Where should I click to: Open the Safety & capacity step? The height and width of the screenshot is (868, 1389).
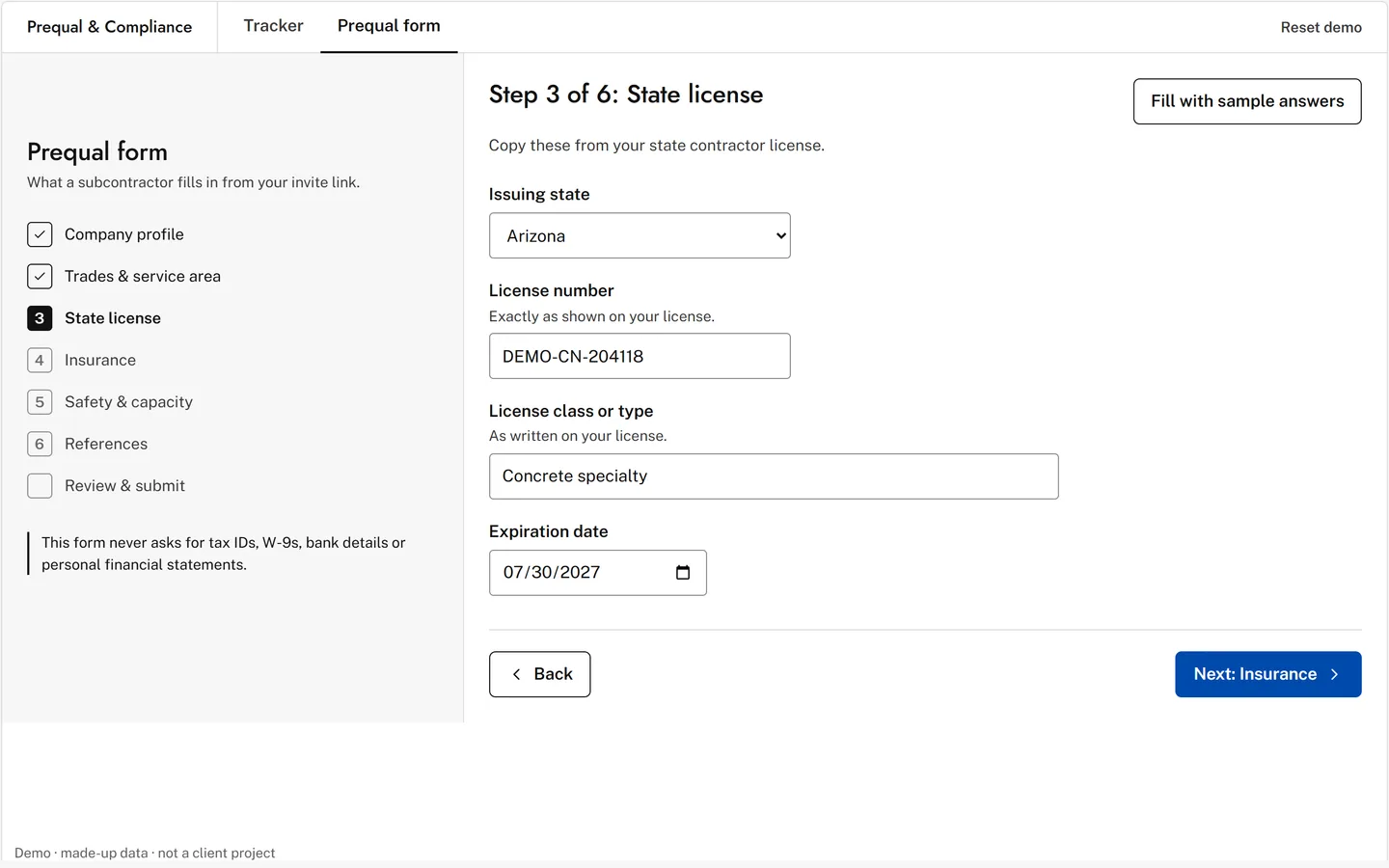(x=110, y=402)
